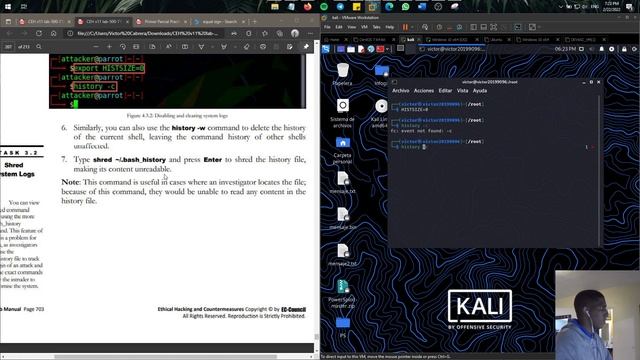
Task: Select the PDF Highlight tool
Action: (x=224, y=47)
